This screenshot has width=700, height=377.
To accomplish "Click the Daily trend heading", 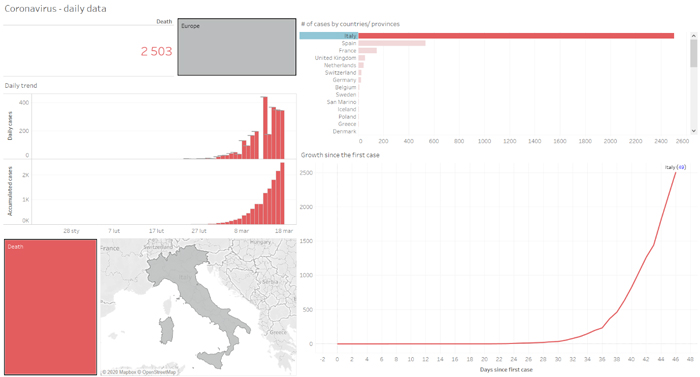I will pyautogui.click(x=21, y=85).
